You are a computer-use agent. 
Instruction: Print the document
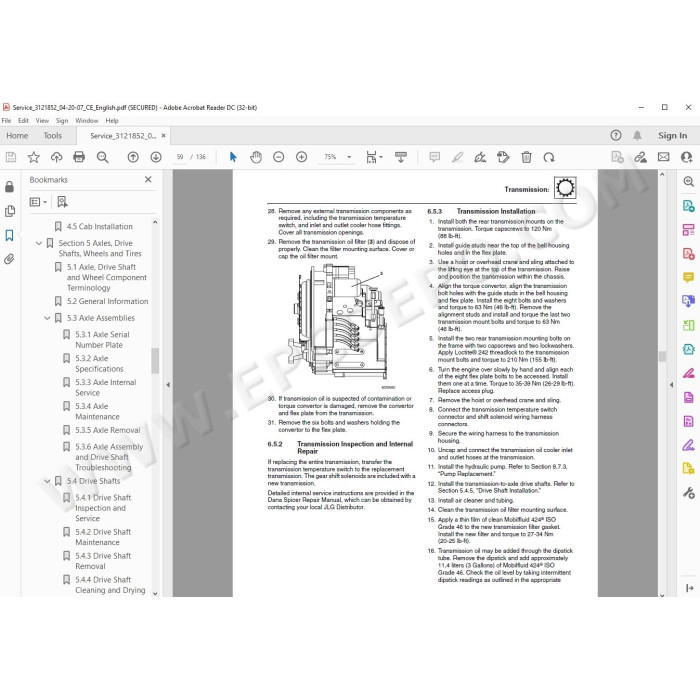click(x=79, y=157)
